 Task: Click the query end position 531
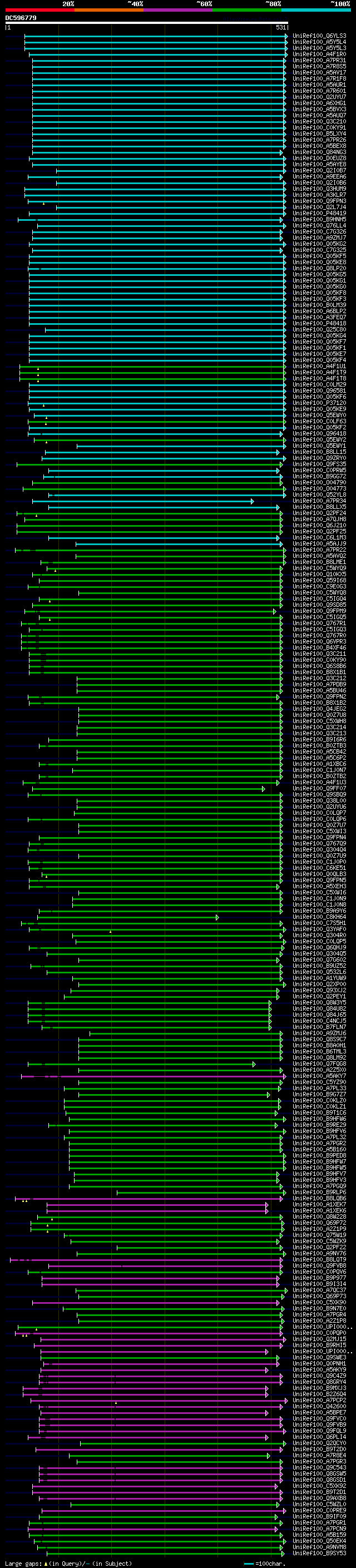click(x=280, y=27)
